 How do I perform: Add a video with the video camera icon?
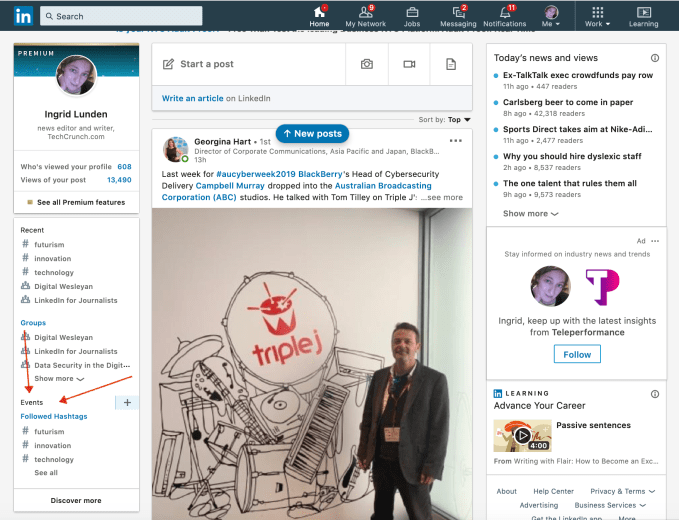tap(409, 64)
